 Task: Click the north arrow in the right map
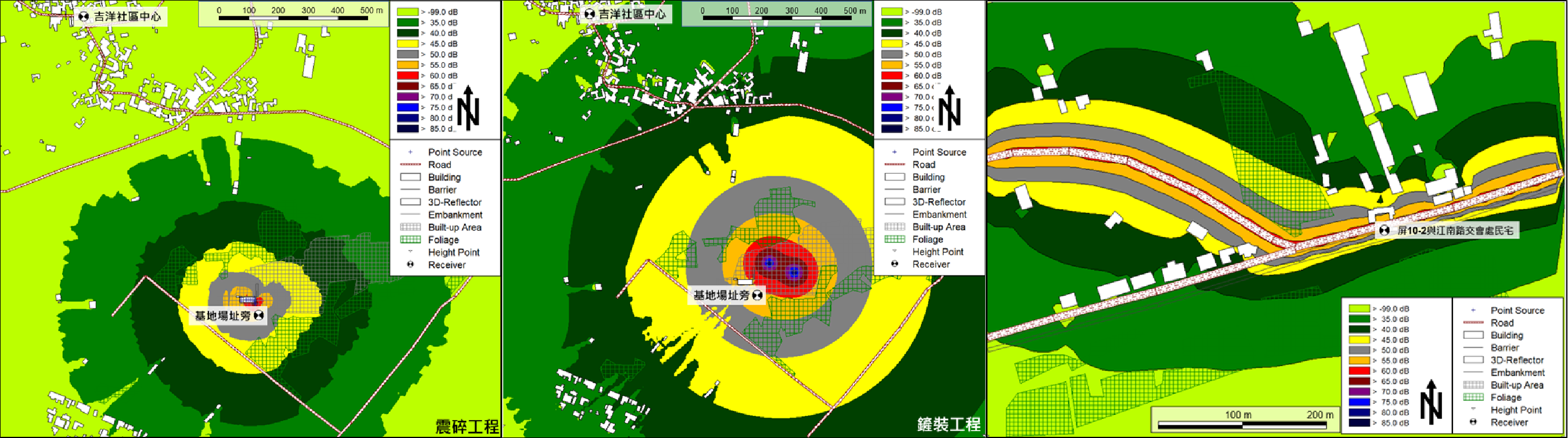tap(1430, 401)
